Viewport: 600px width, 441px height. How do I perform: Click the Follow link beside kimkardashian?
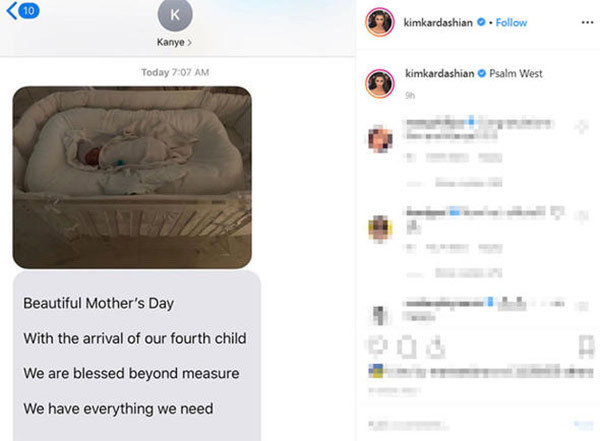pyautogui.click(x=511, y=23)
